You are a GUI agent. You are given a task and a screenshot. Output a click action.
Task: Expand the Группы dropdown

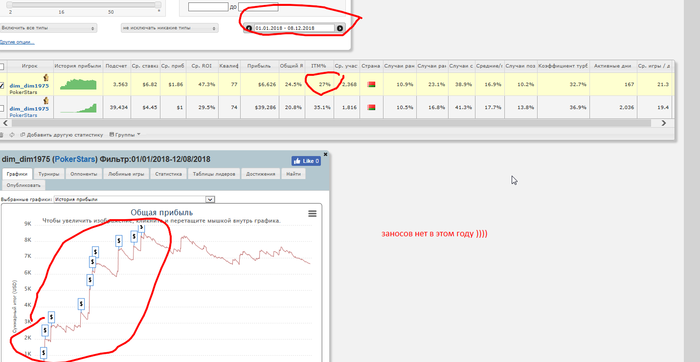[x=125, y=134]
